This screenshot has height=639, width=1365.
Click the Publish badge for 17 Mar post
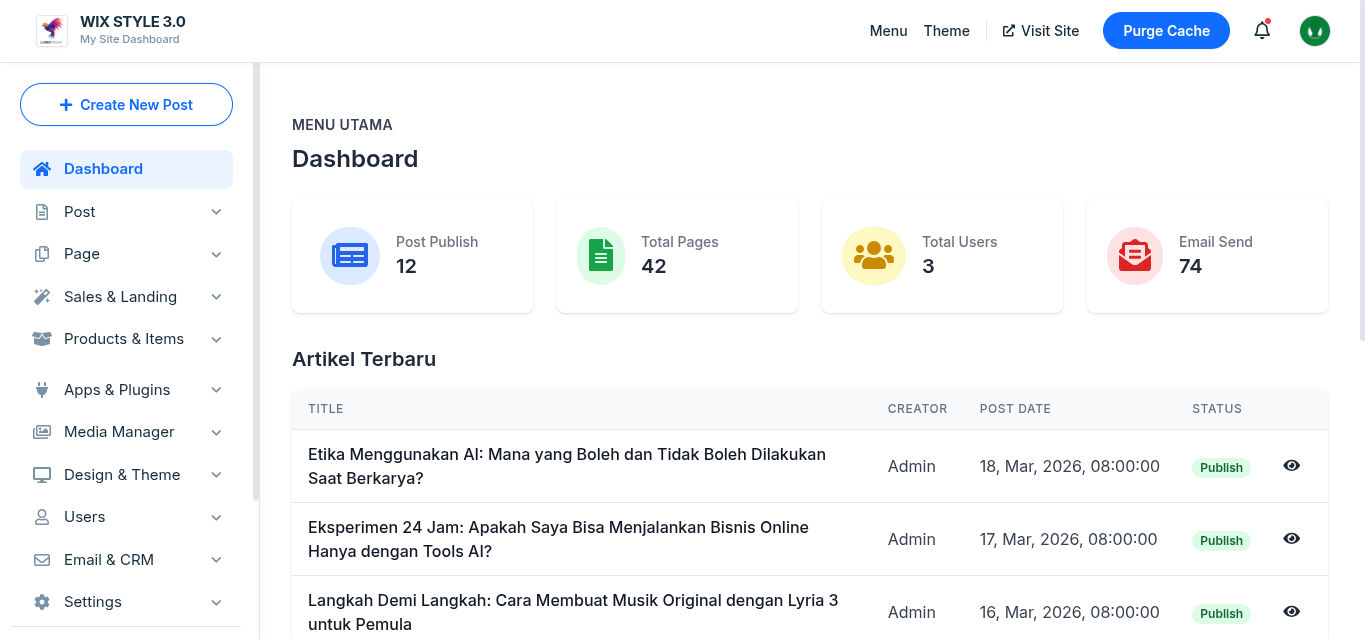pyautogui.click(x=1221, y=540)
